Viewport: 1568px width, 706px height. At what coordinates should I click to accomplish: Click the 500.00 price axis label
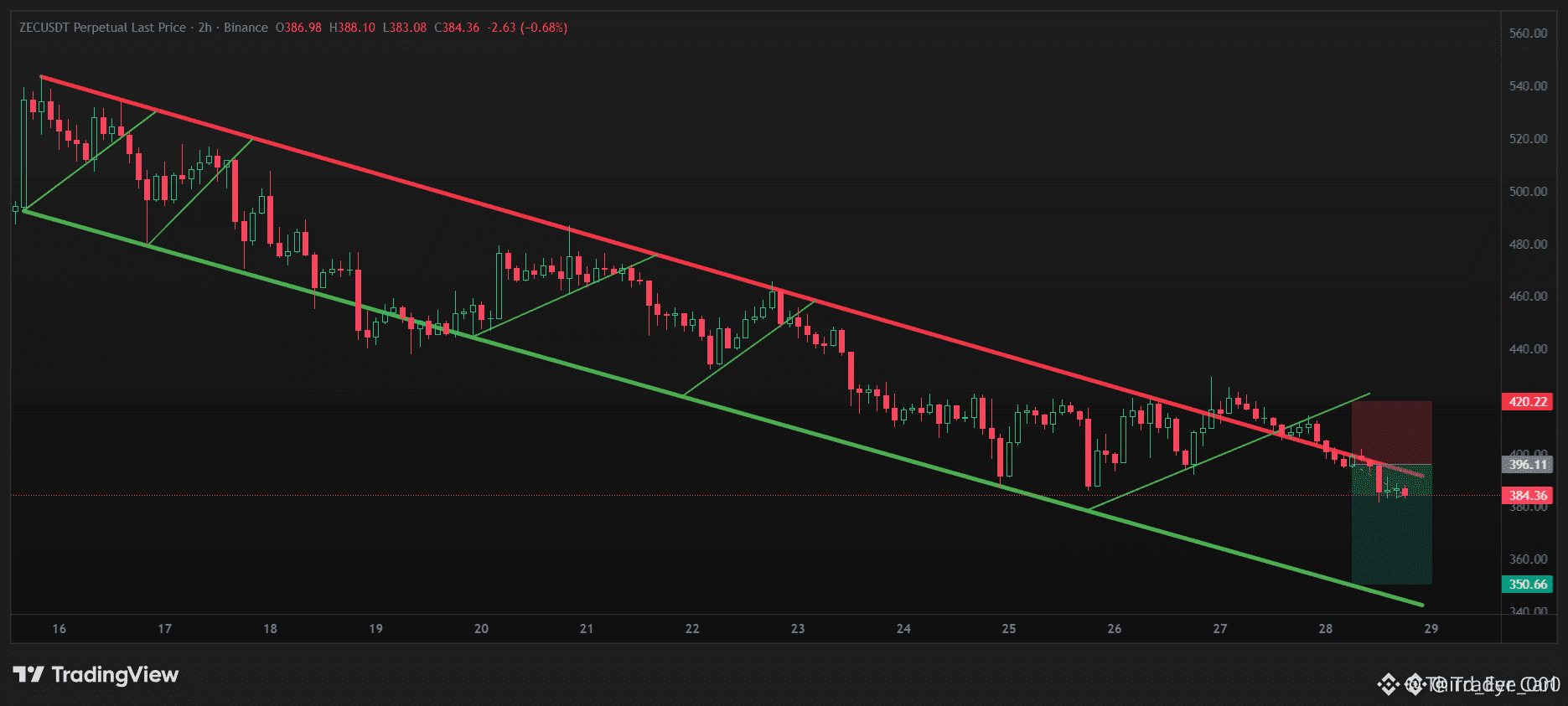click(x=1528, y=192)
